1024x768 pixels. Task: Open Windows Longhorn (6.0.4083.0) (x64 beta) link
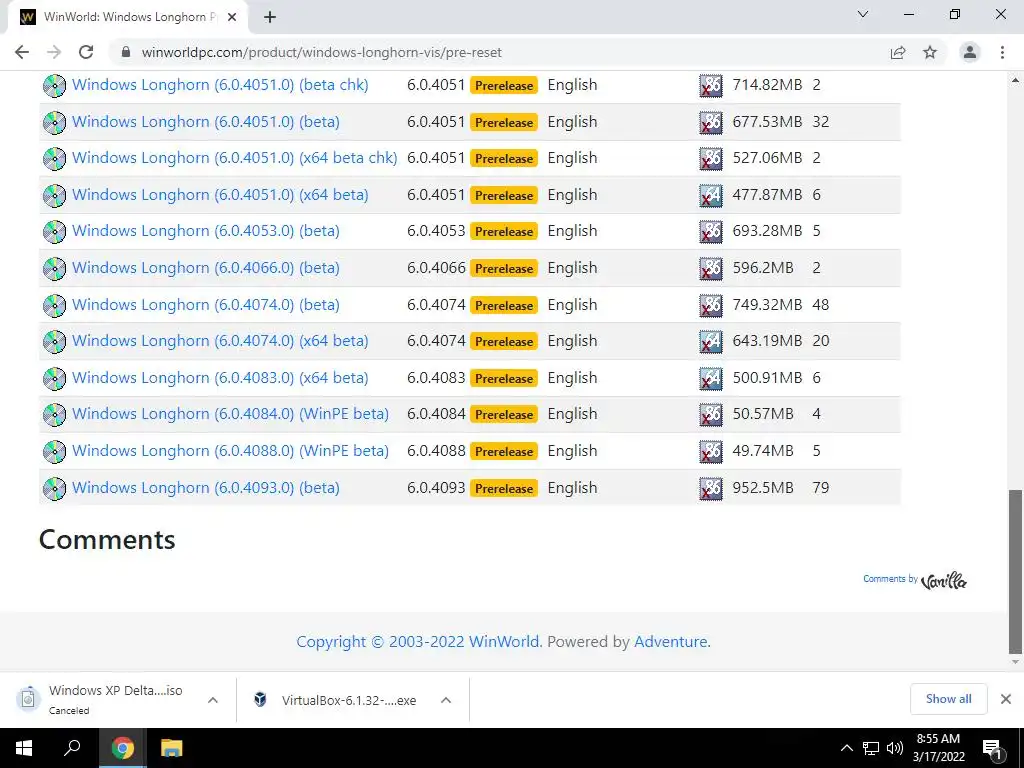click(x=220, y=378)
